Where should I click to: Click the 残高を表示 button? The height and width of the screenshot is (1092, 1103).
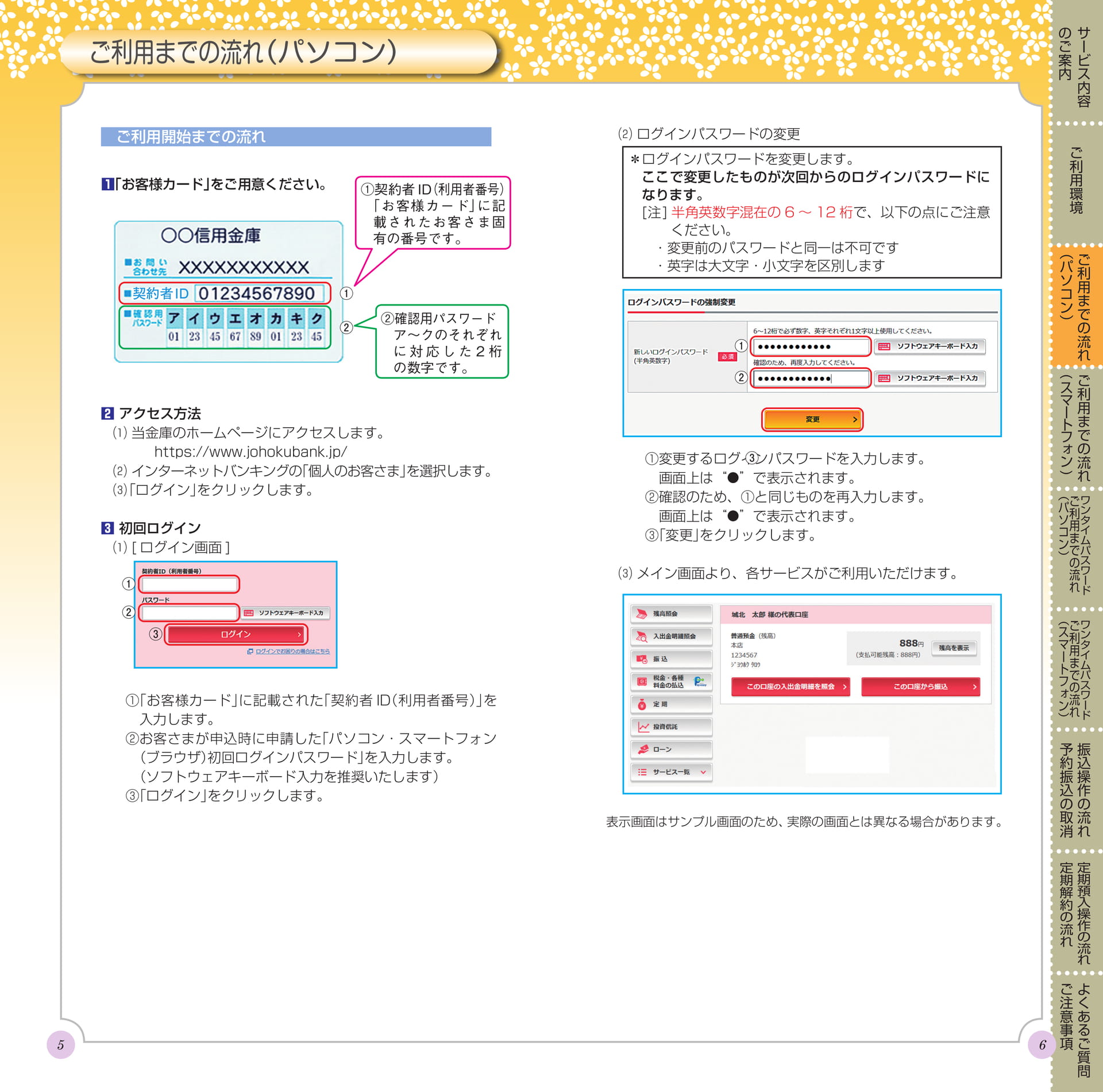point(954,648)
